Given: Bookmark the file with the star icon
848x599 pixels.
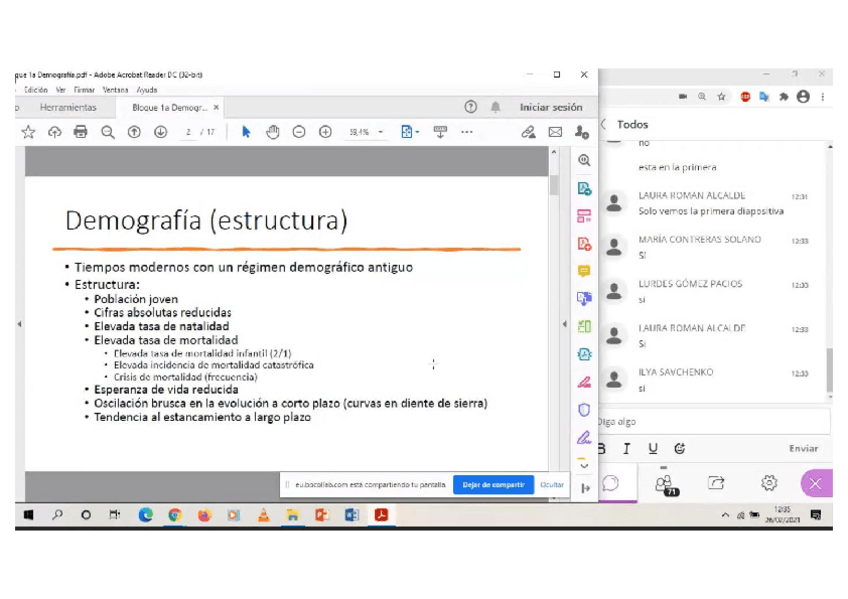Looking at the screenshot, I should tap(28, 132).
